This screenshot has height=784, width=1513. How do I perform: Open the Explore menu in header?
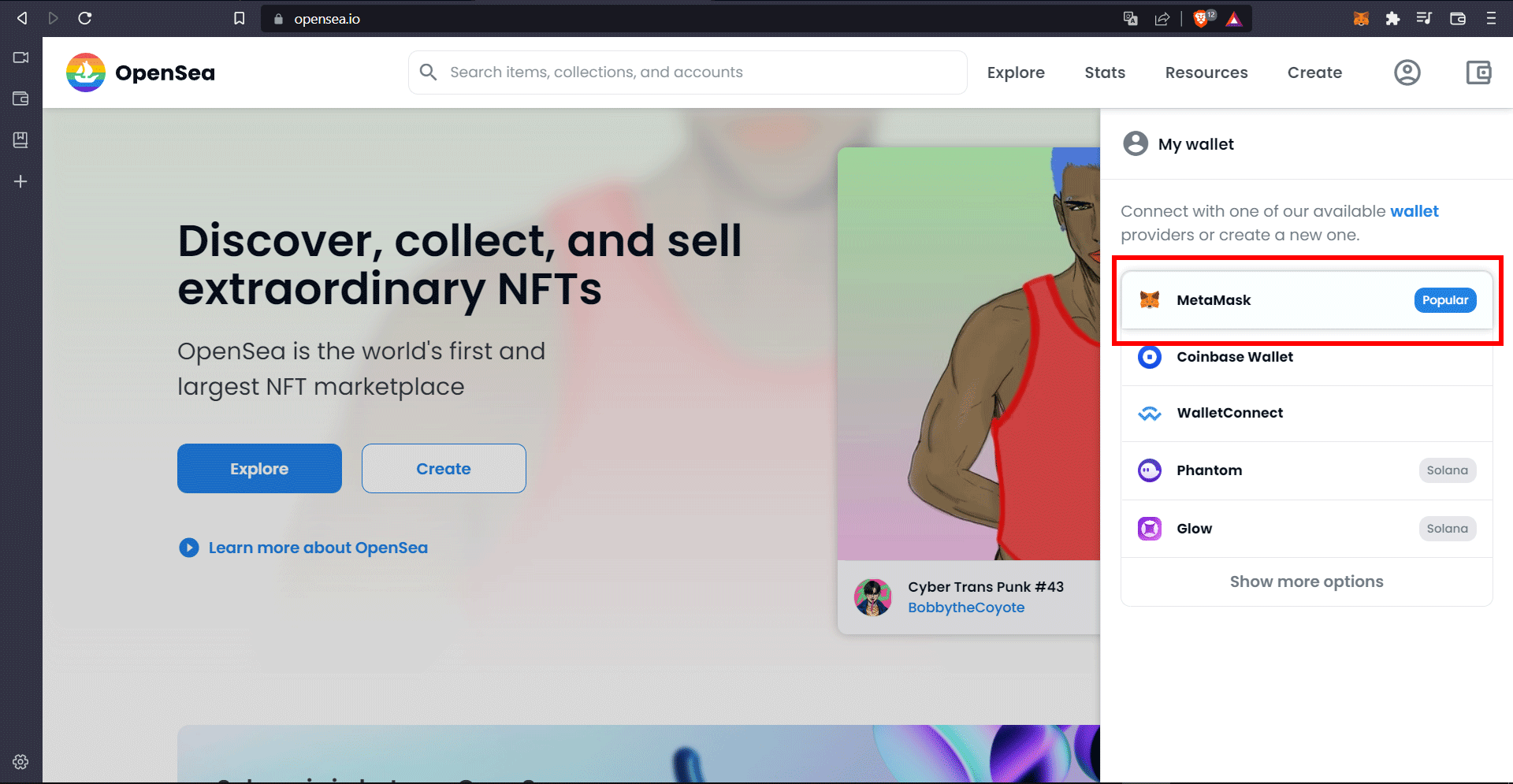[x=1016, y=72]
